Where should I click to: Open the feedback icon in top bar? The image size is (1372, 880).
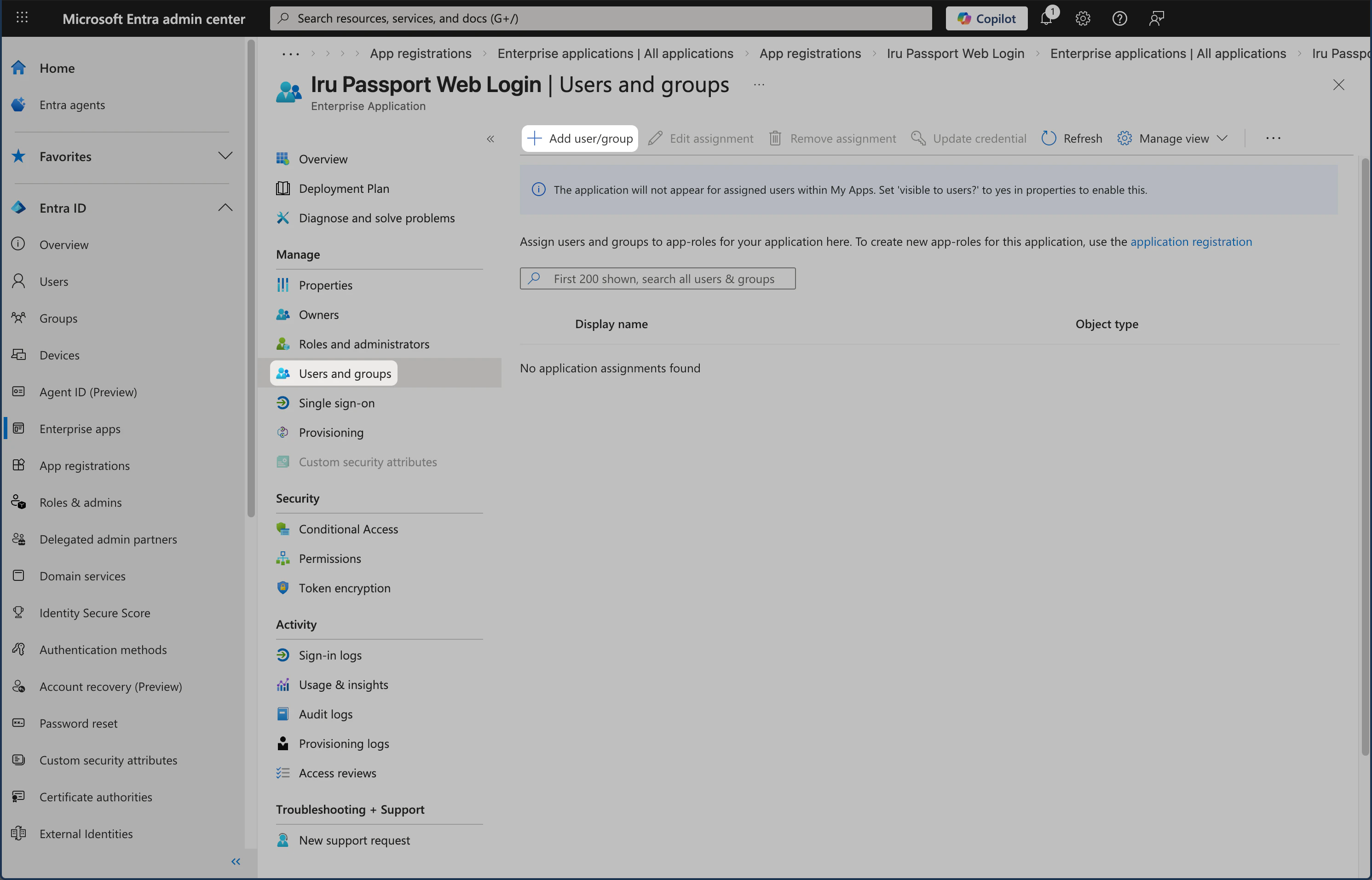coord(1156,17)
